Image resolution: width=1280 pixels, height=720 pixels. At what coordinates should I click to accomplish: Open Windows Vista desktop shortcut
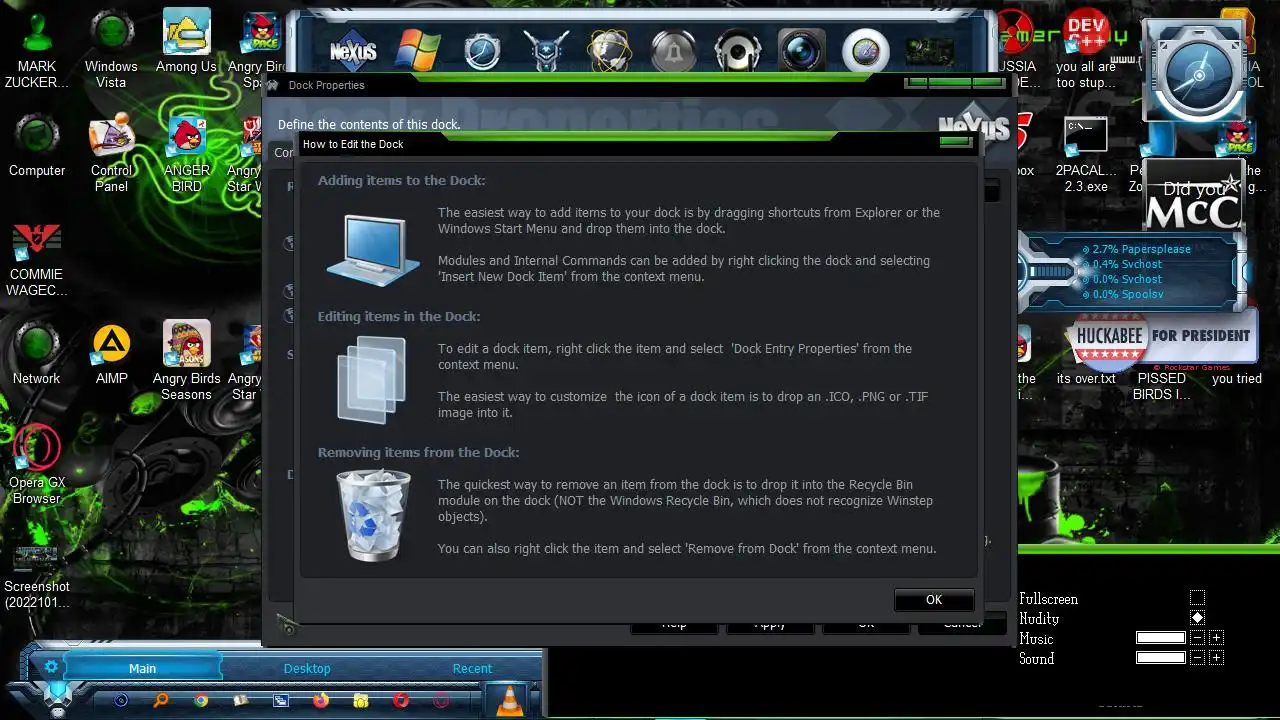[111, 50]
